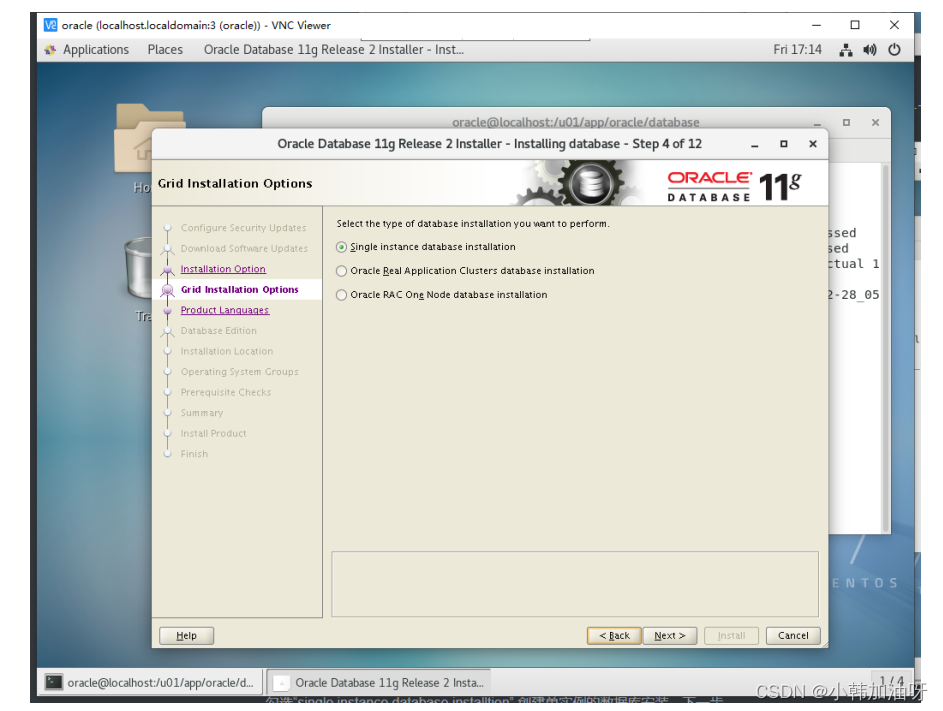
Task: Click the VNC Viewer logo icon
Action: [51, 25]
